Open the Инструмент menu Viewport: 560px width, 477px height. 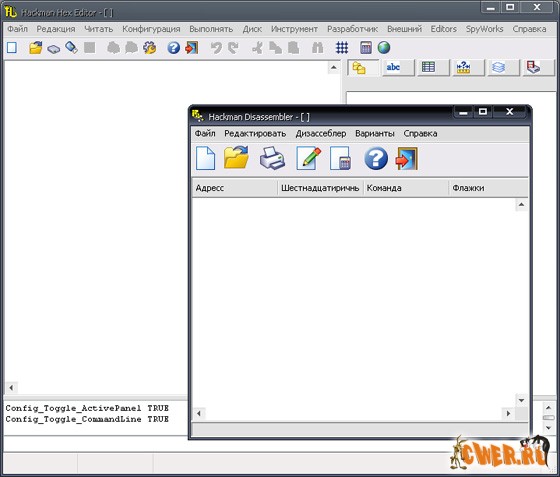point(294,29)
